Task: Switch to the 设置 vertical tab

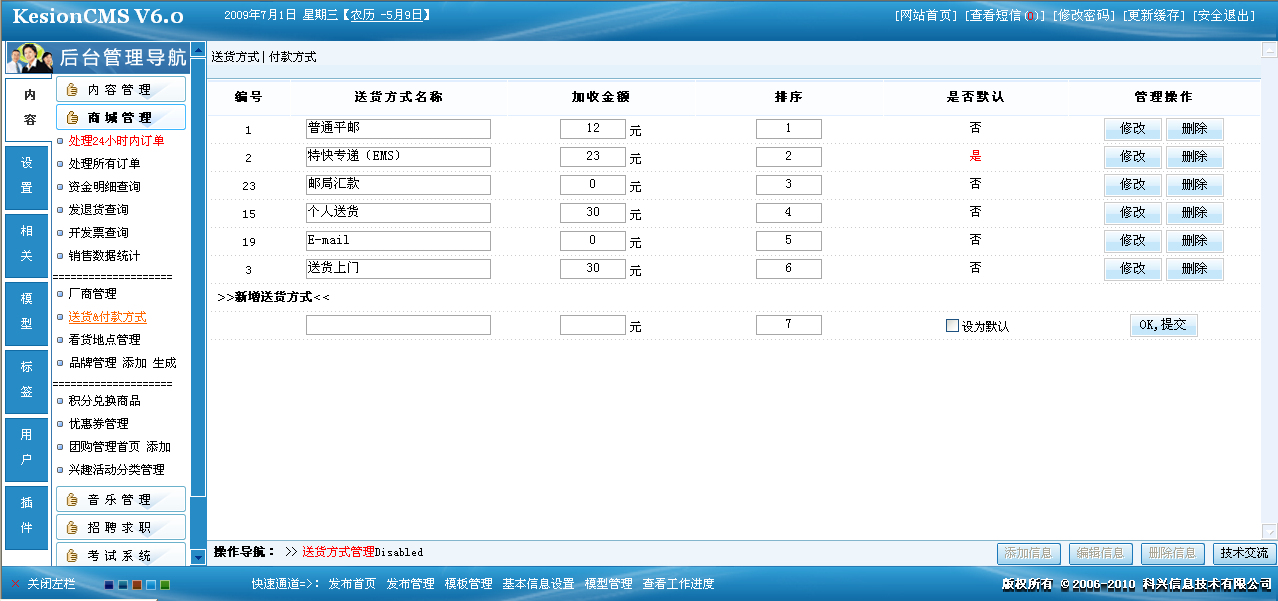Action: [27, 175]
